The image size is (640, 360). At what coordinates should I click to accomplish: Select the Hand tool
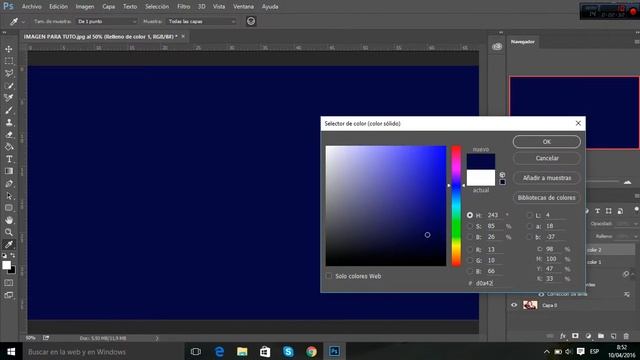pyautogui.click(x=9, y=220)
